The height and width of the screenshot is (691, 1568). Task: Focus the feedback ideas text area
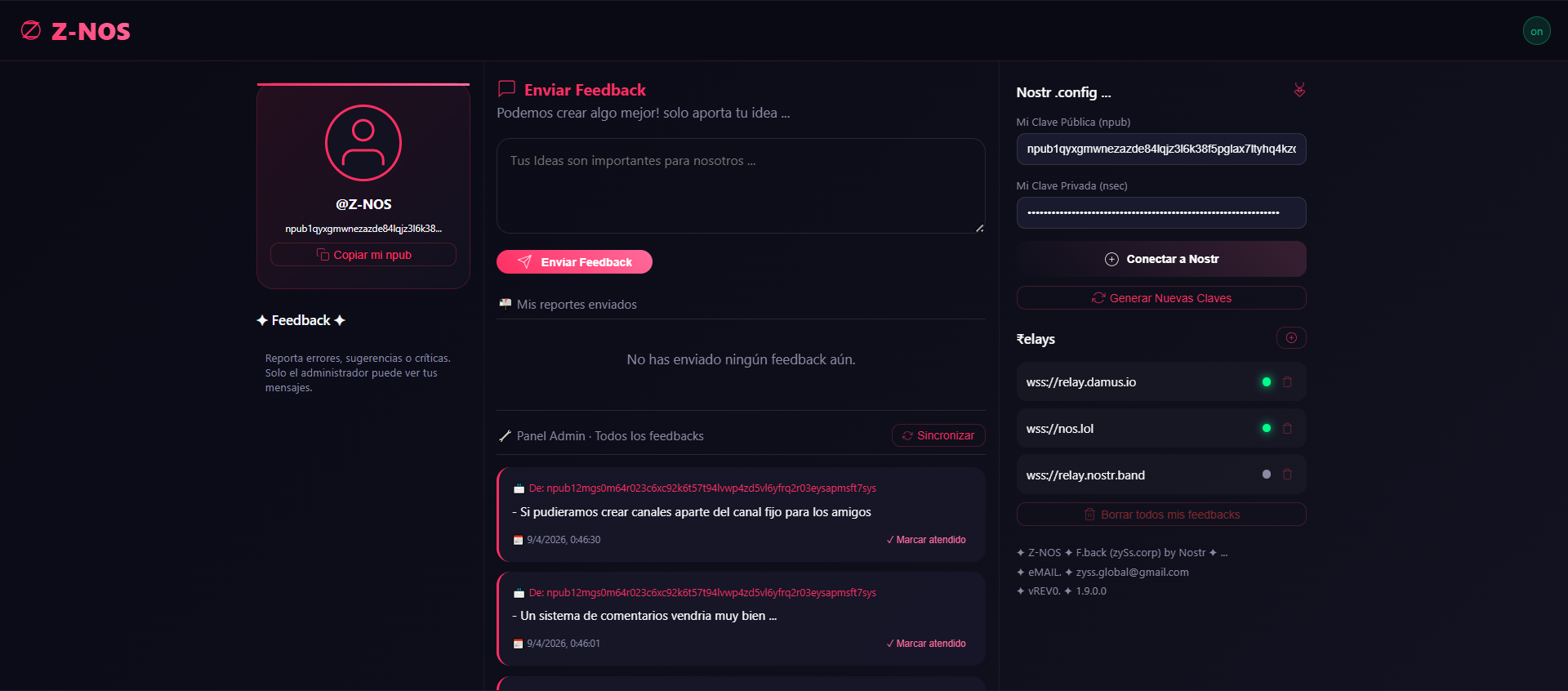[741, 186]
